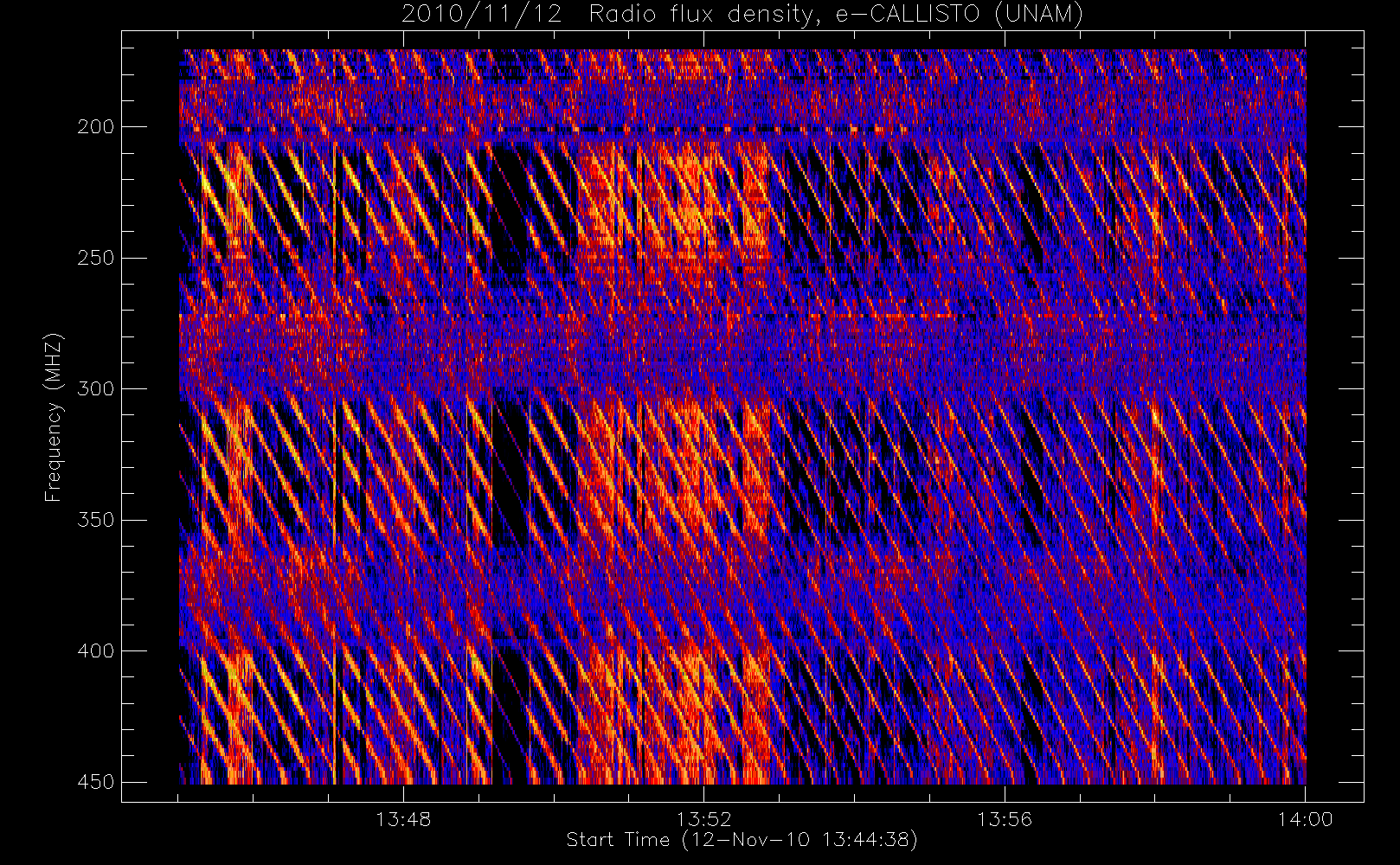Click the plot title '2010/11/12 Radio flux density, e-CALLISTO (UNAM)'
This screenshot has height=865, width=1400.
click(x=742, y=15)
